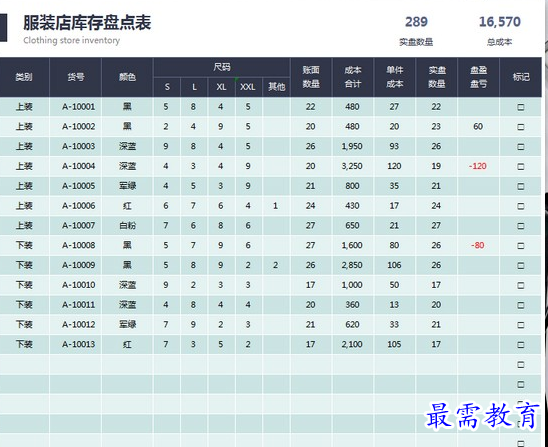Click the 尺码 merged header cell
Image resolution: width=548 pixels, height=447 pixels.
coord(222,67)
